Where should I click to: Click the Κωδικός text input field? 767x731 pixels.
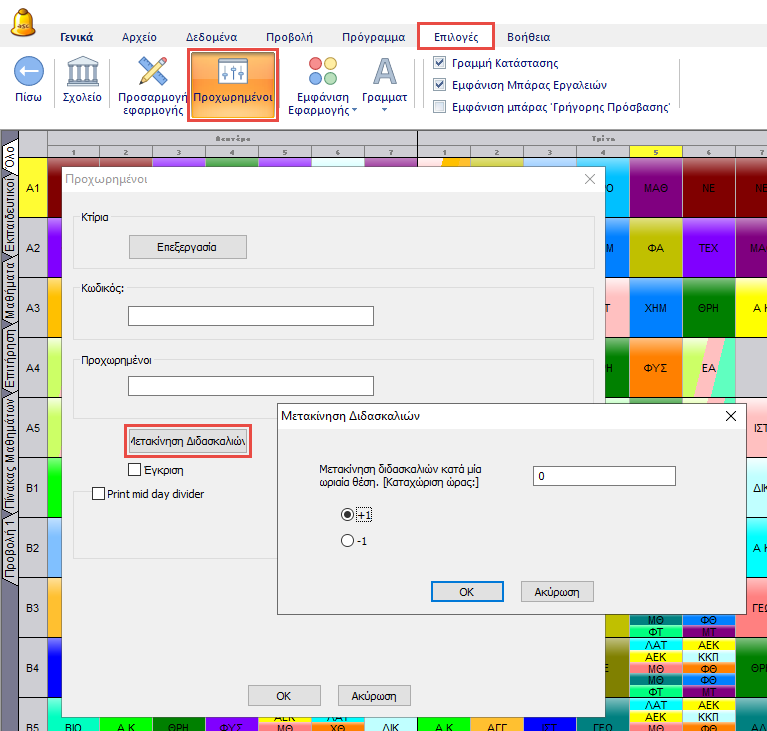pos(251,316)
